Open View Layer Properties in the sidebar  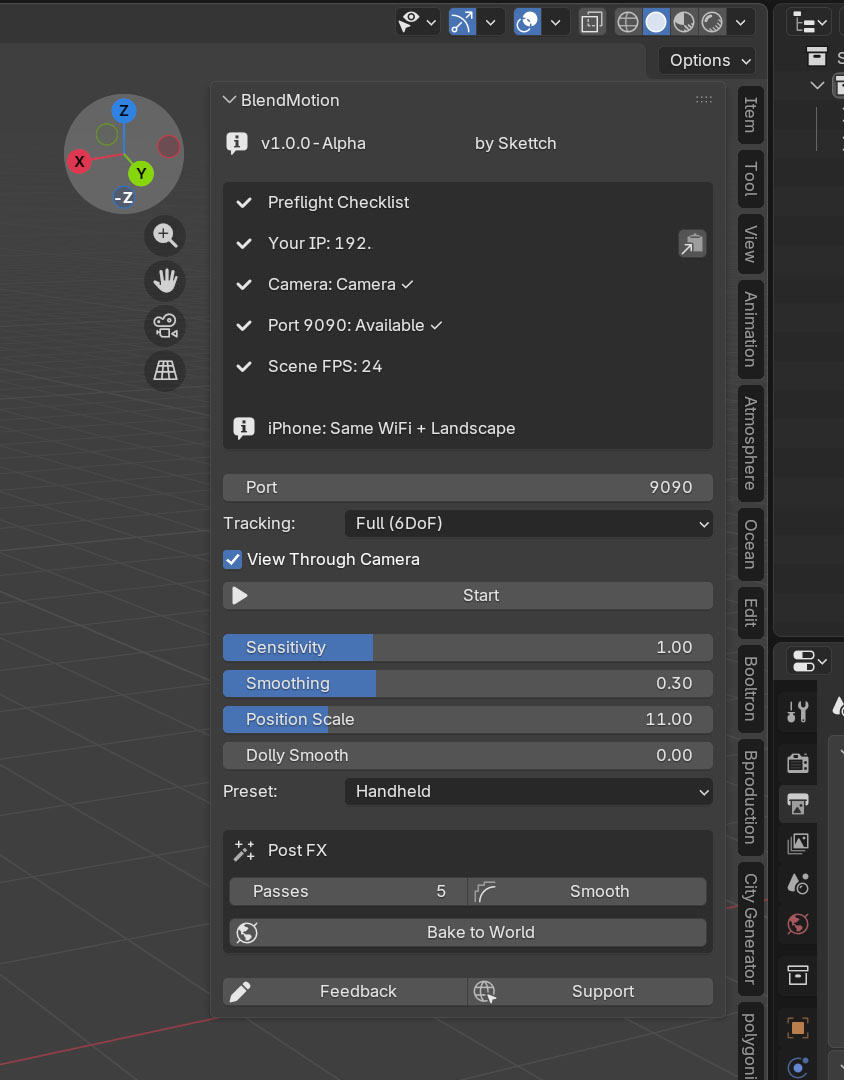[x=797, y=842]
